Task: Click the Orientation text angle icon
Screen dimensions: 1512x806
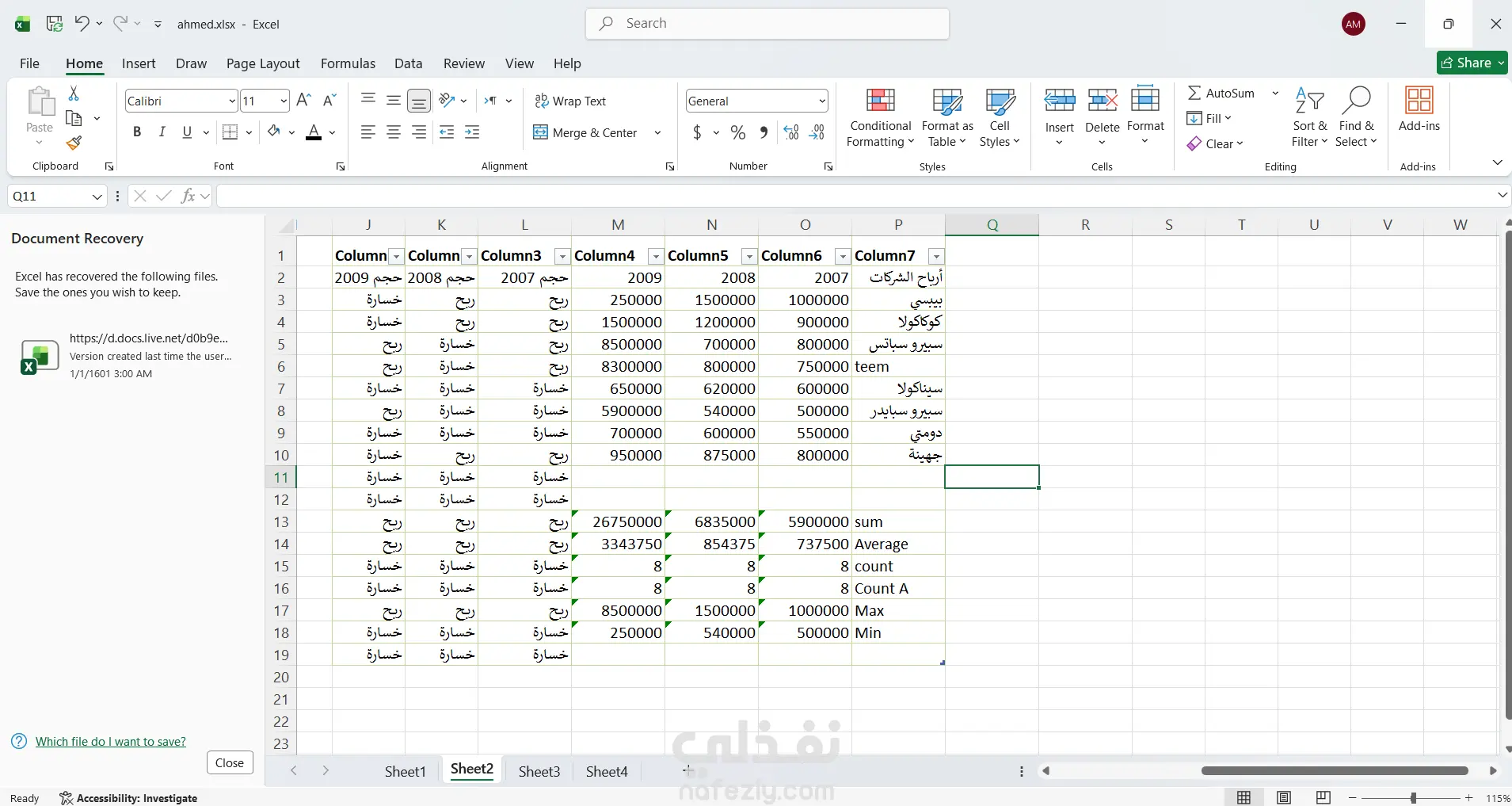Action: click(x=448, y=101)
